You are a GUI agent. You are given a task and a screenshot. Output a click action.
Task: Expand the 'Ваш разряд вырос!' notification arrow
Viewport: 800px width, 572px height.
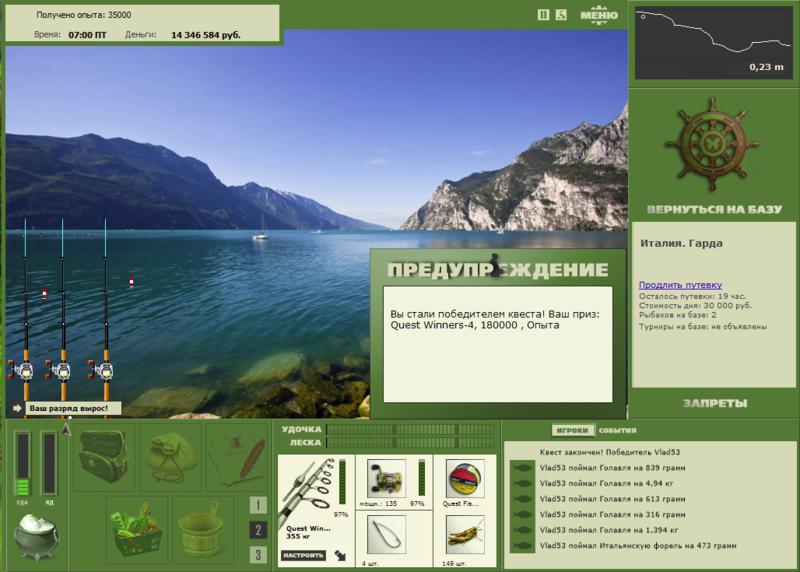click(x=17, y=408)
